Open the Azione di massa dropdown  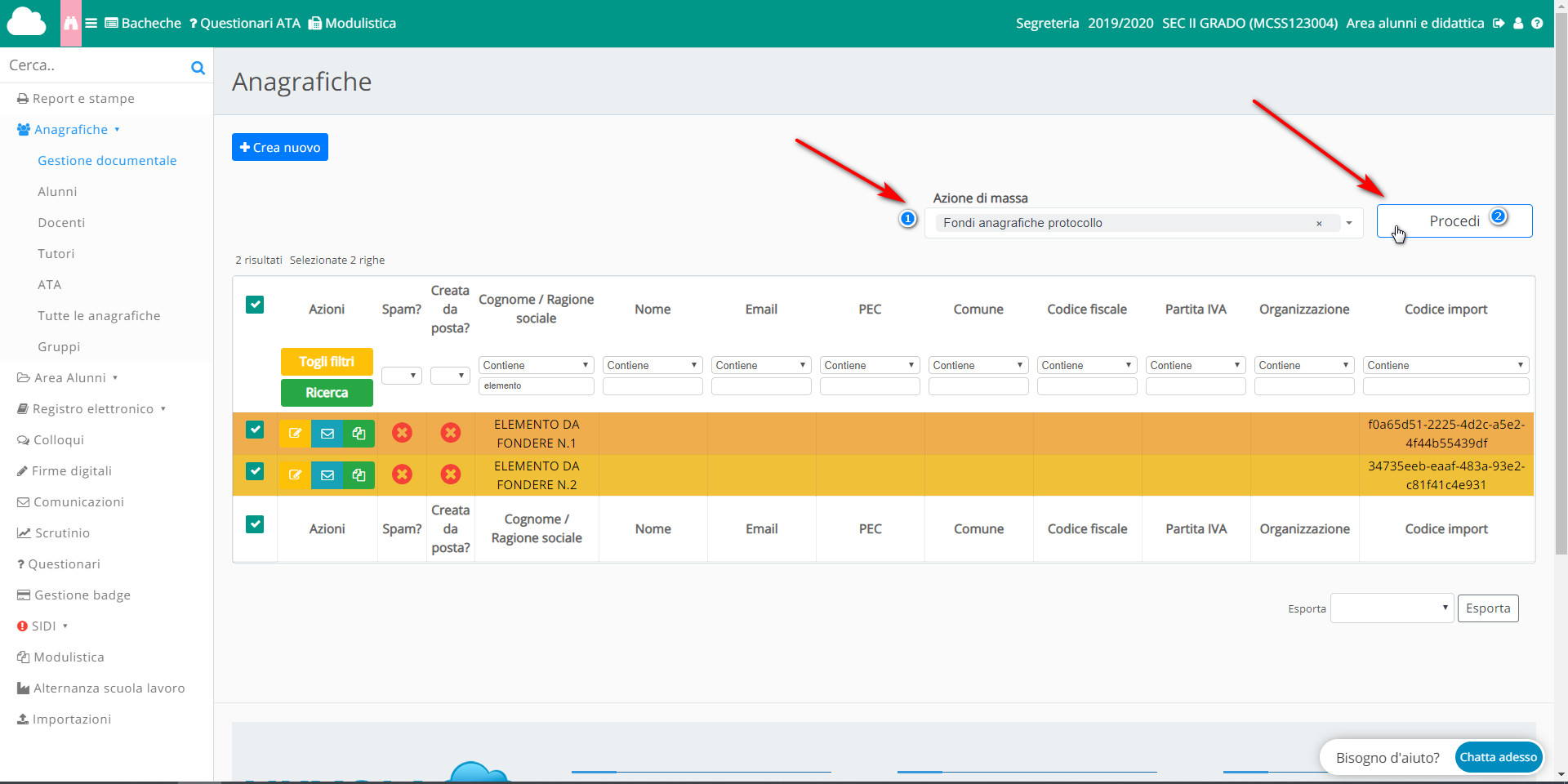tap(1349, 223)
